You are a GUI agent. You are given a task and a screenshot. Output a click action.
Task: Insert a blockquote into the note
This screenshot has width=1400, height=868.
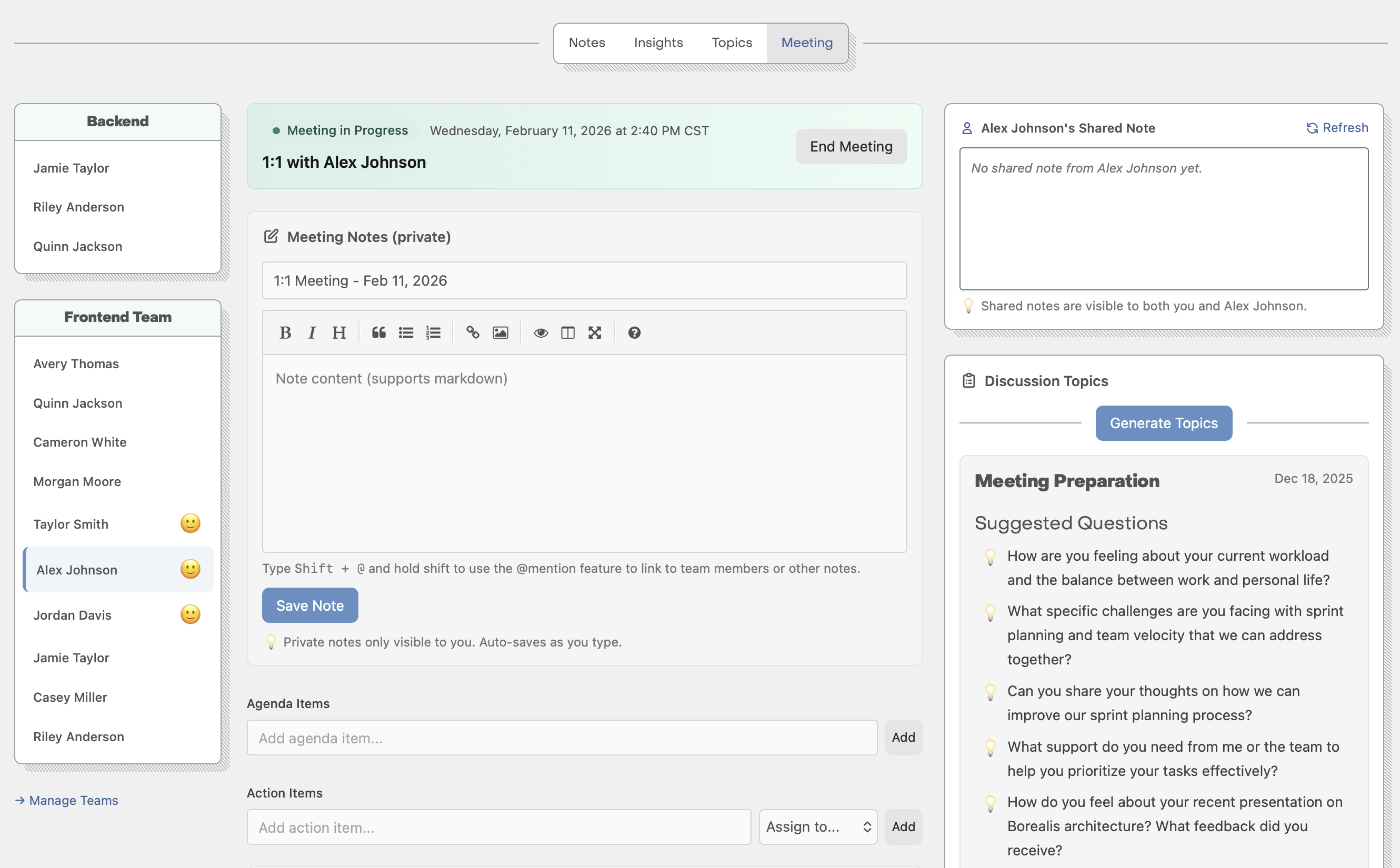(379, 332)
